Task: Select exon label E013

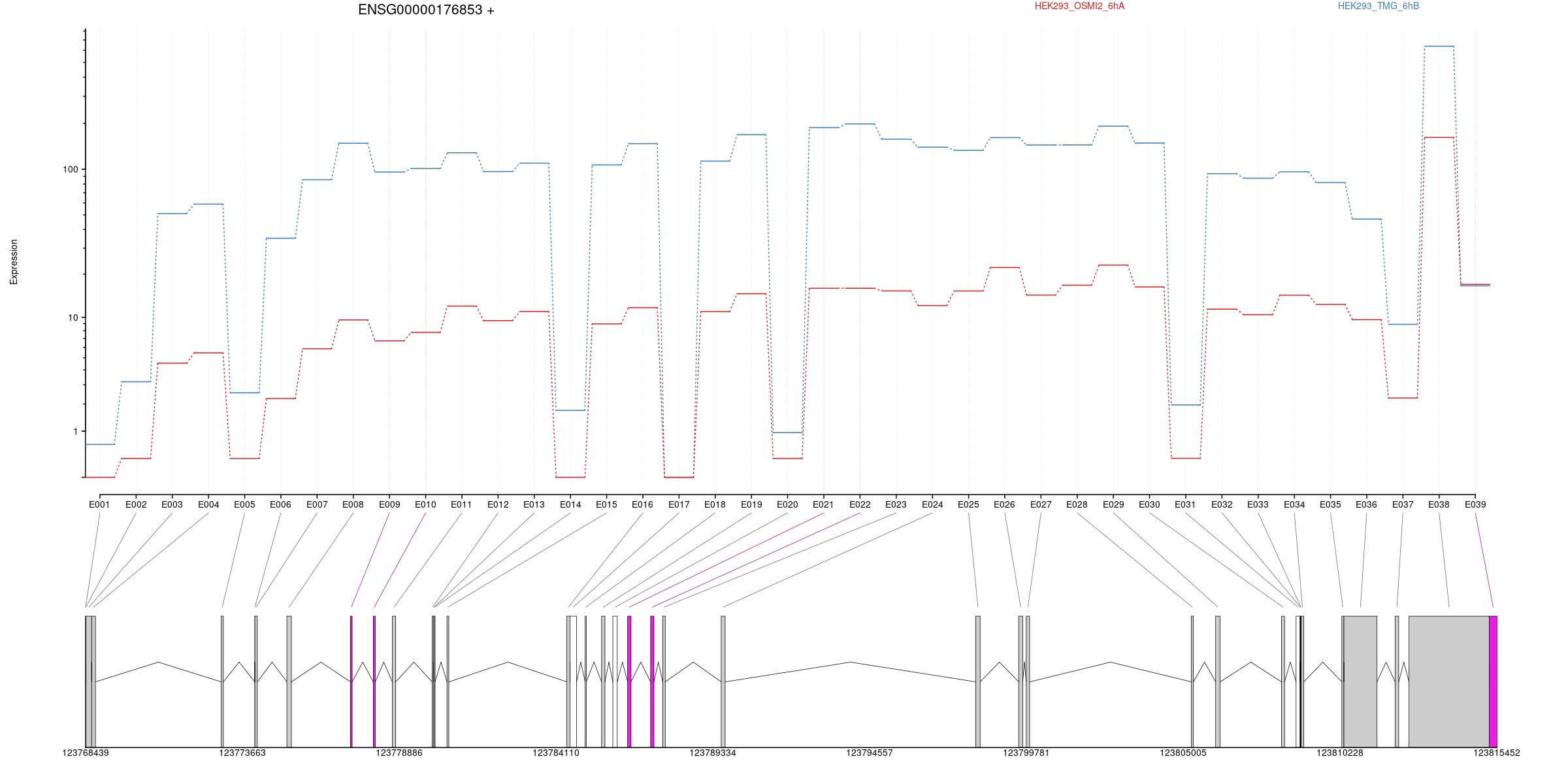Action: 534,504
